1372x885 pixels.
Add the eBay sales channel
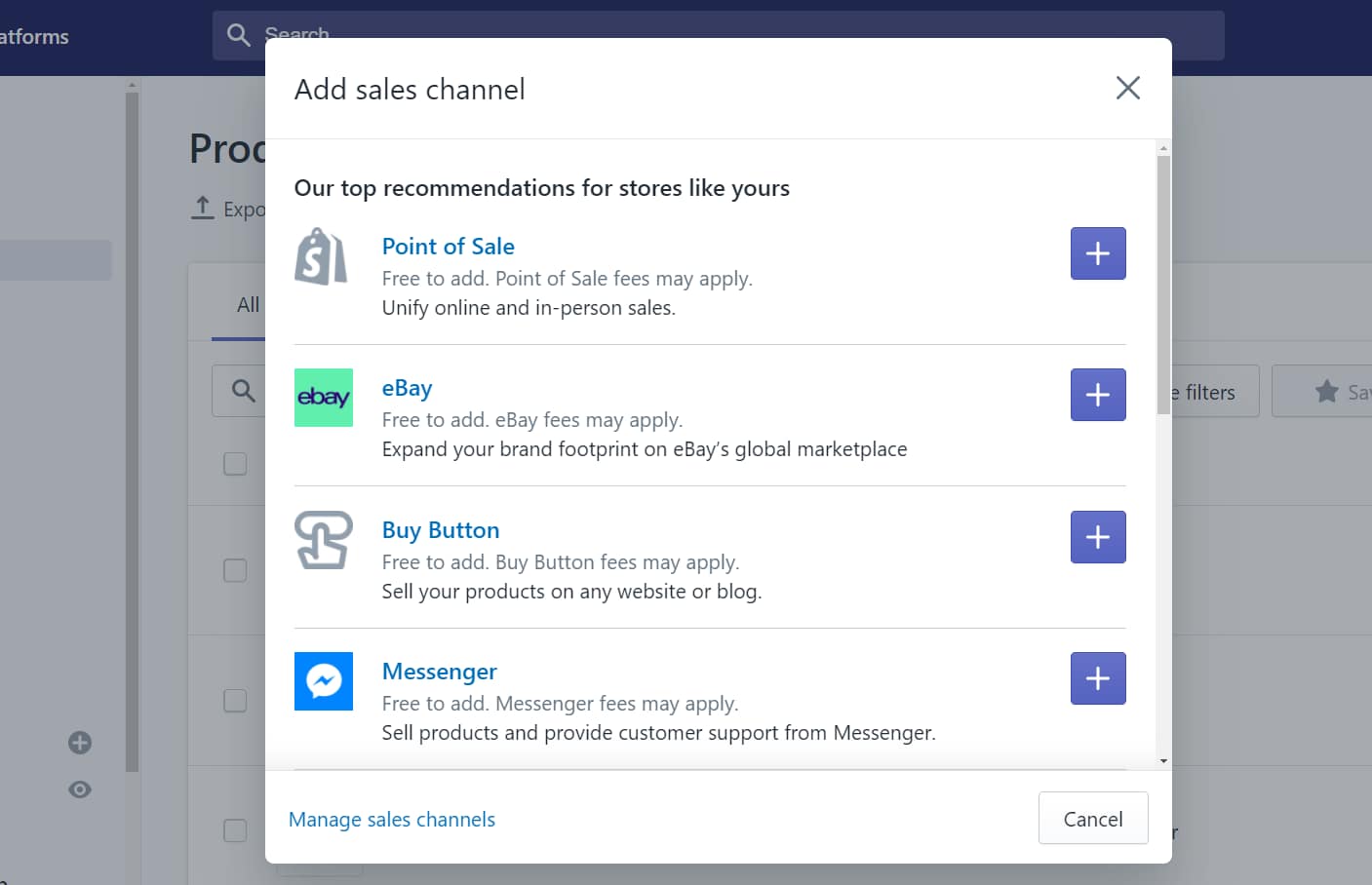click(x=1097, y=395)
